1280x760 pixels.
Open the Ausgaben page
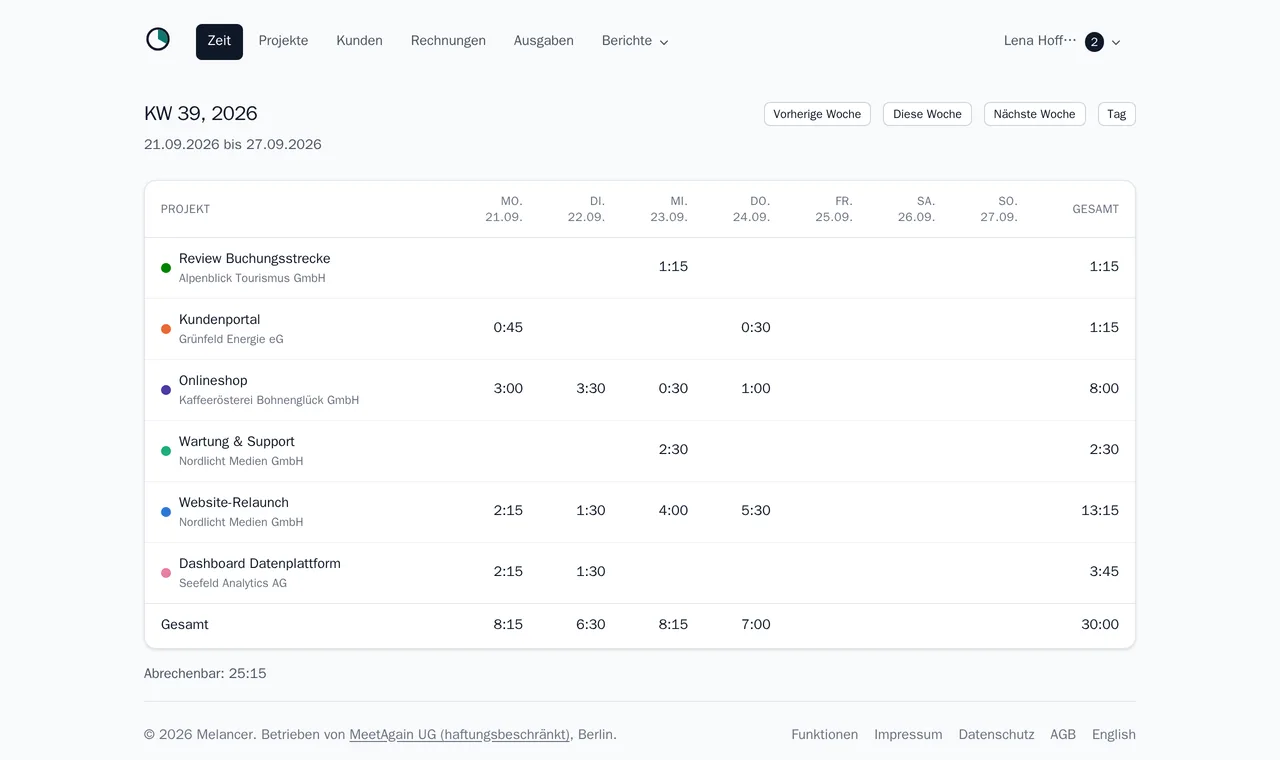[x=543, y=41]
